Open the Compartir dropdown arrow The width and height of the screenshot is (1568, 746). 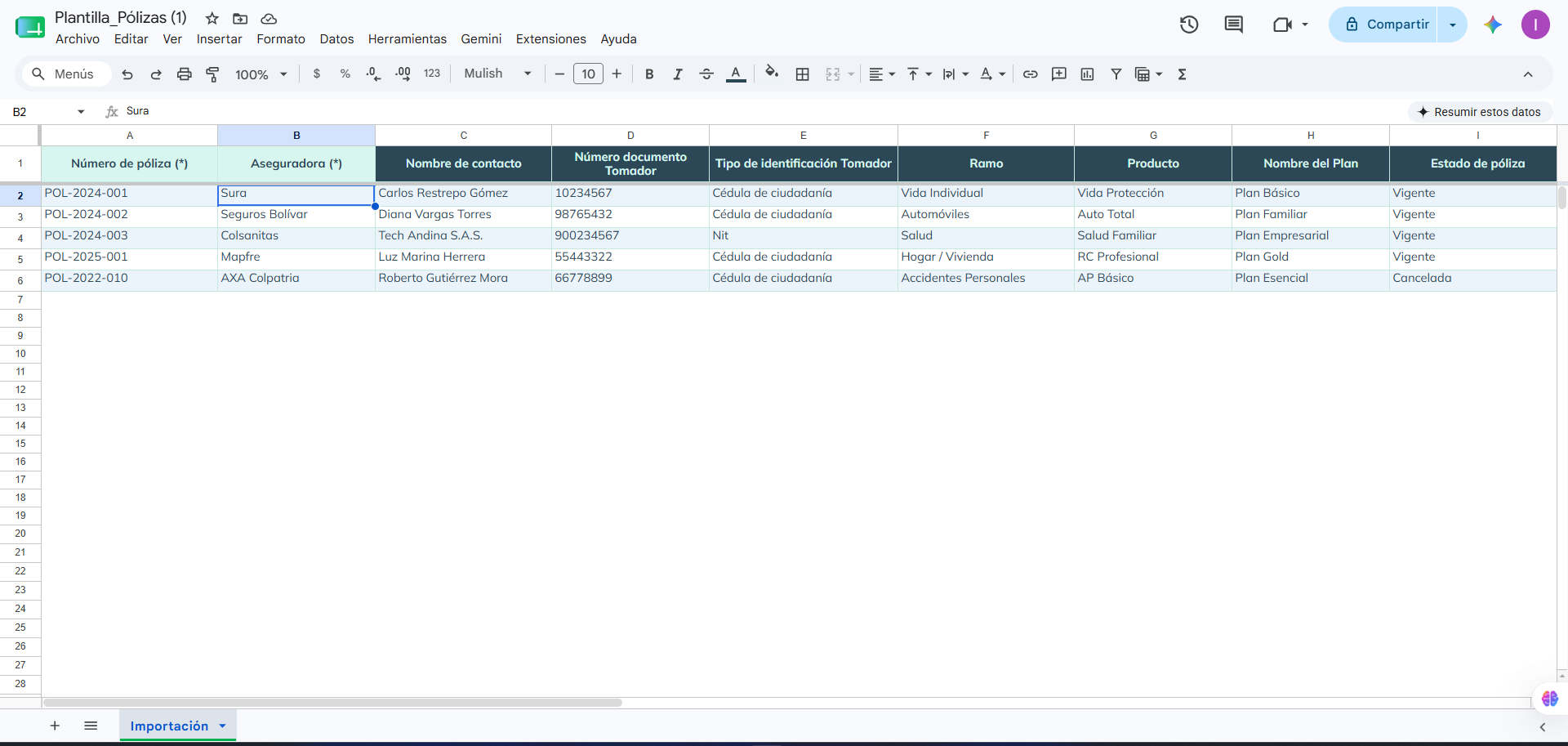(1453, 25)
